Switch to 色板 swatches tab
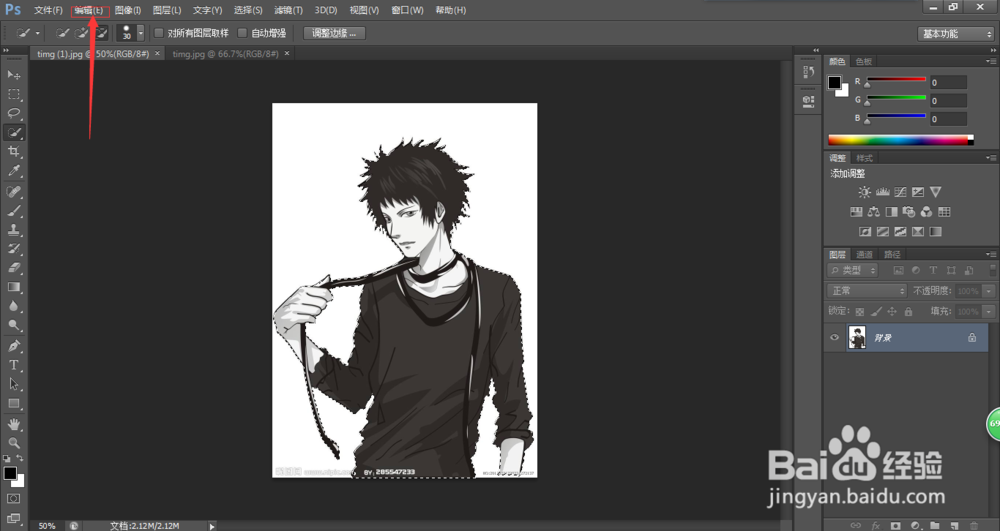 864,61
